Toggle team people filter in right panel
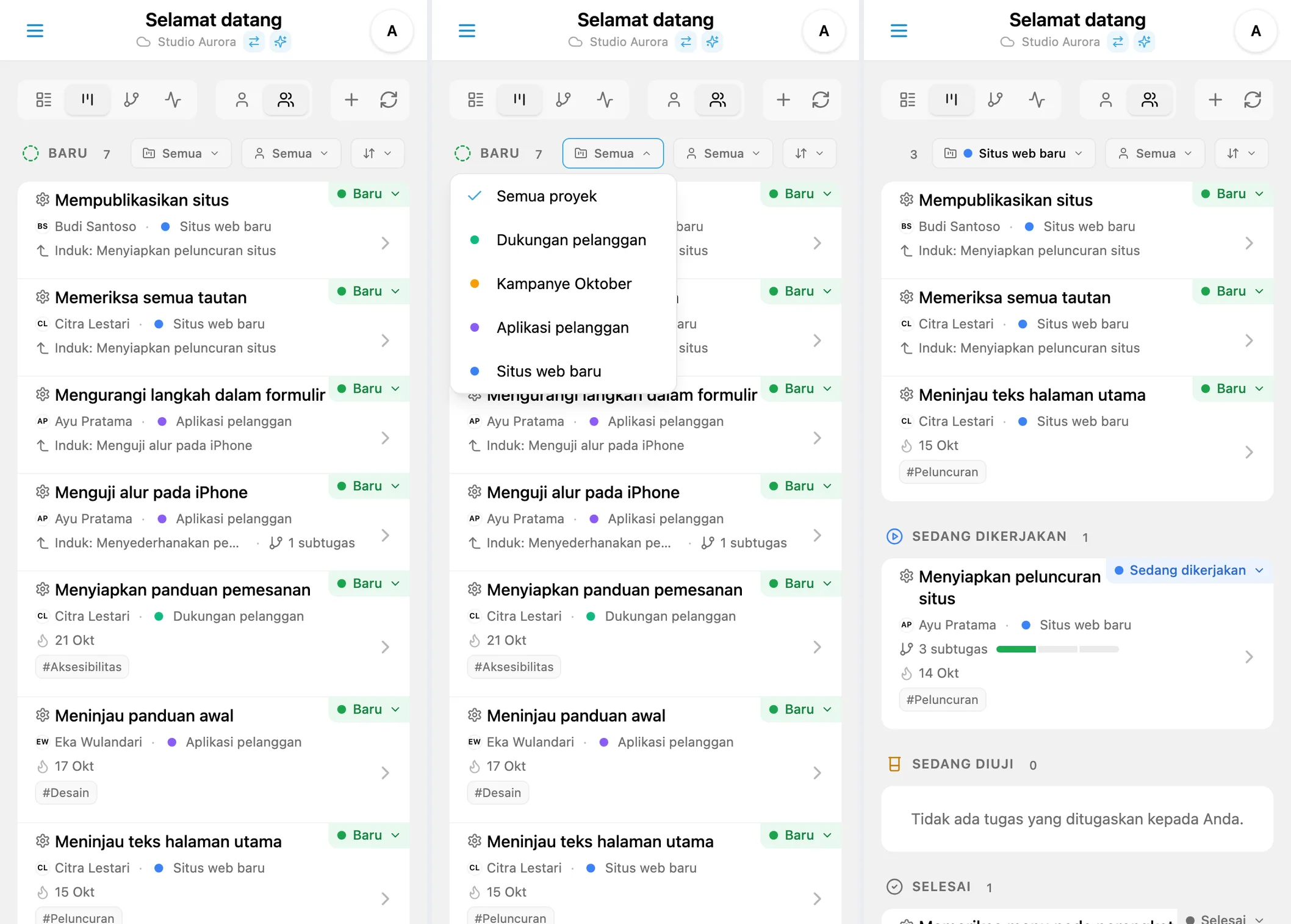The width and height of the screenshot is (1291, 924). [x=1149, y=99]
